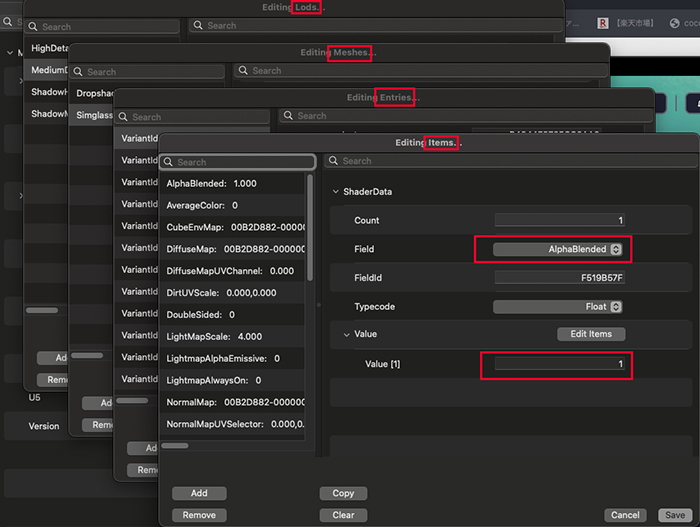Click the Edit Items button
The width and height of the screenshot is (700, 527).
[x=590, y=334]
